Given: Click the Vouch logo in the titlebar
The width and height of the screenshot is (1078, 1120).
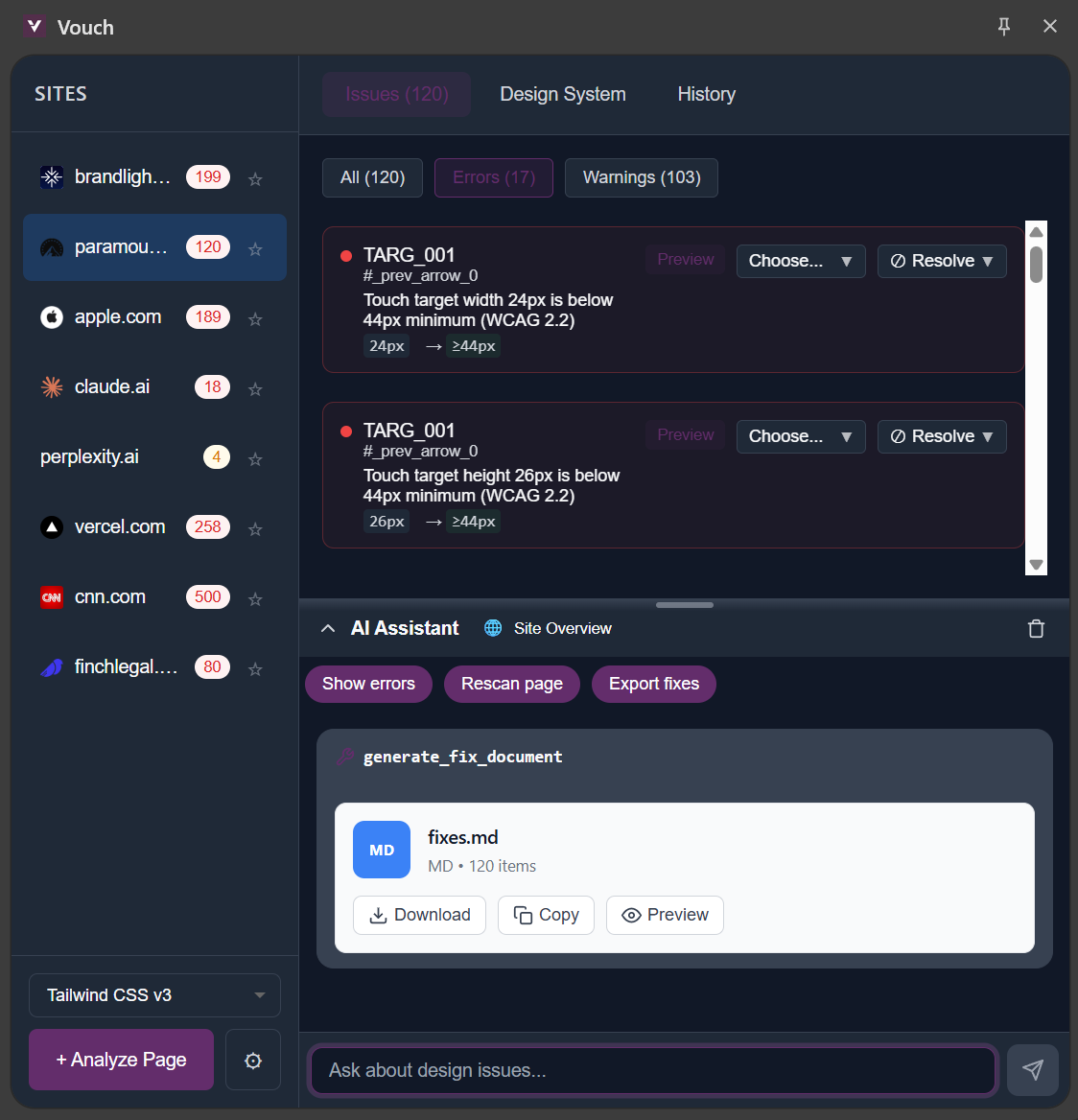Looking at the screenshot, I should tap(35, 27).
